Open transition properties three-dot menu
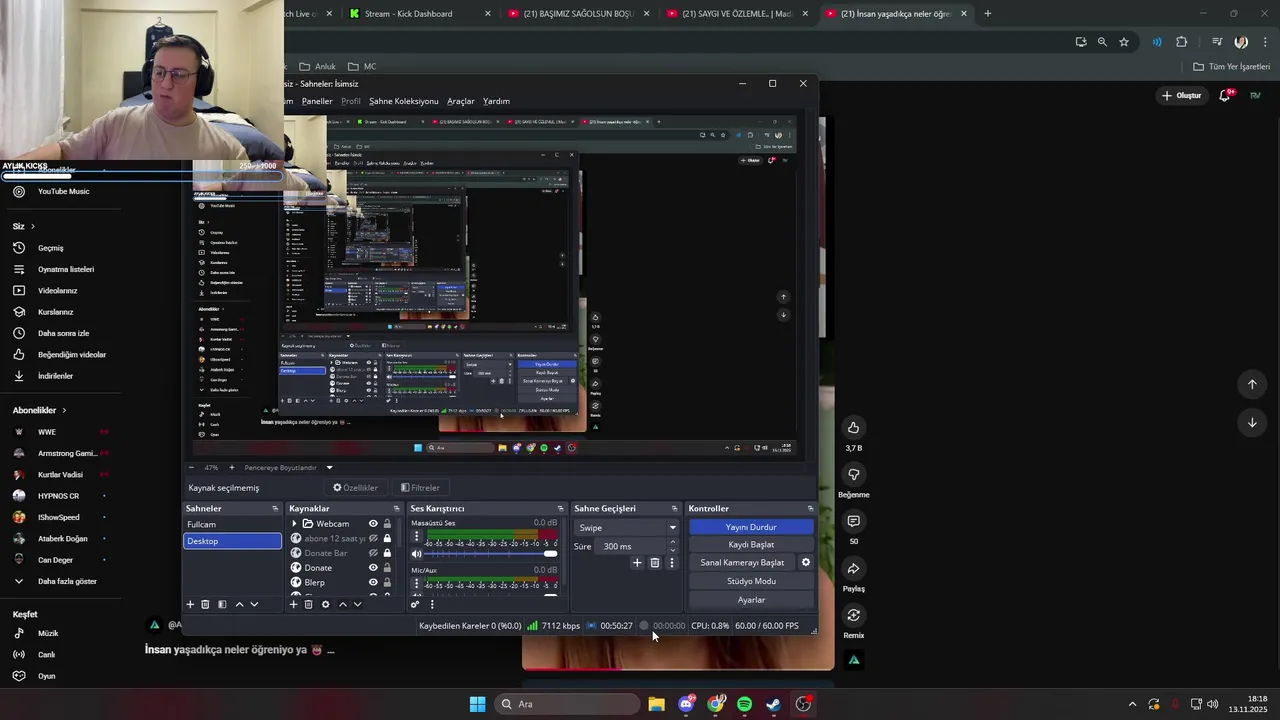 671,563
